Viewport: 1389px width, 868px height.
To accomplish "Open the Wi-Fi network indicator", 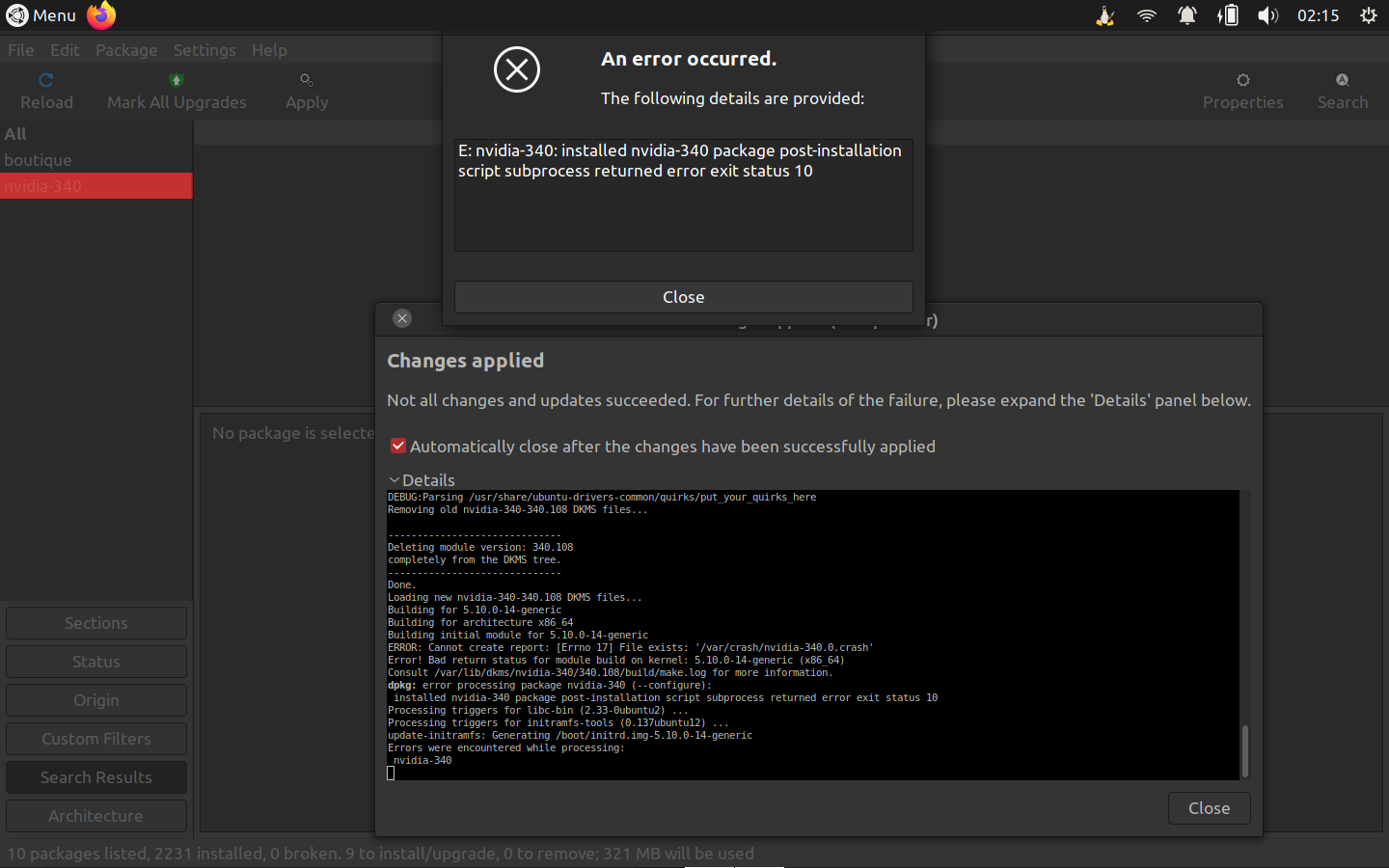I will click(x=1146, y=15).
